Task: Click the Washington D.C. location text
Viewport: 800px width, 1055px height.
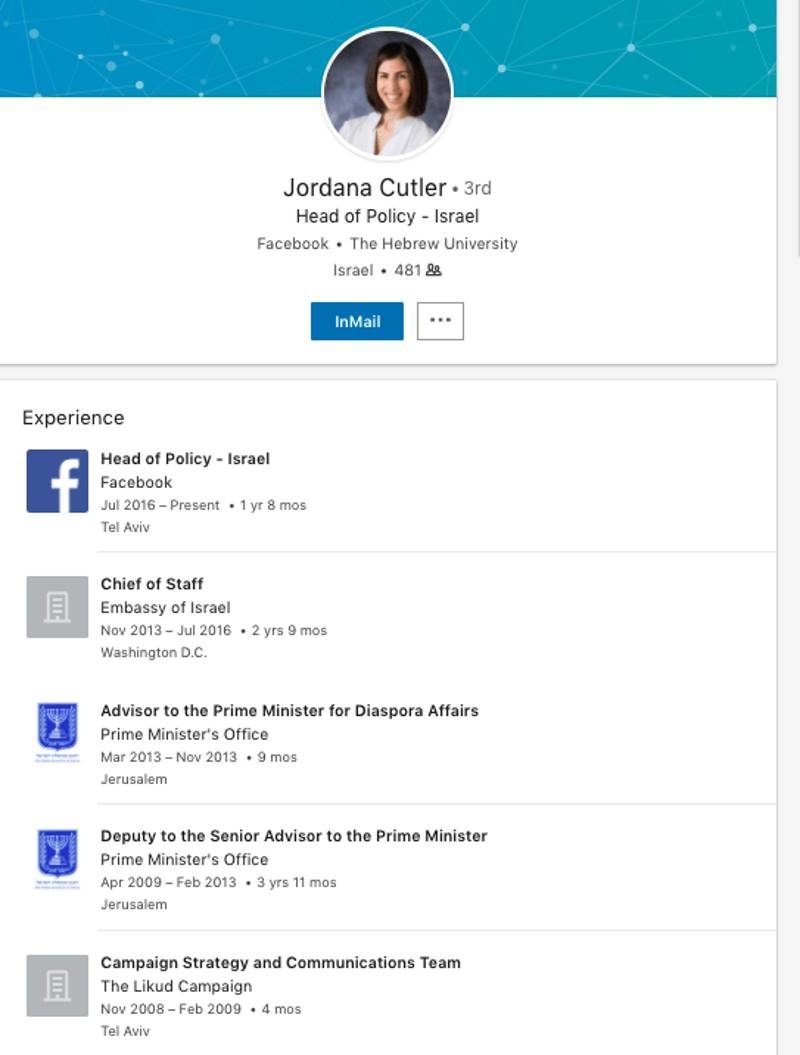Action: (x=153, y=653)
